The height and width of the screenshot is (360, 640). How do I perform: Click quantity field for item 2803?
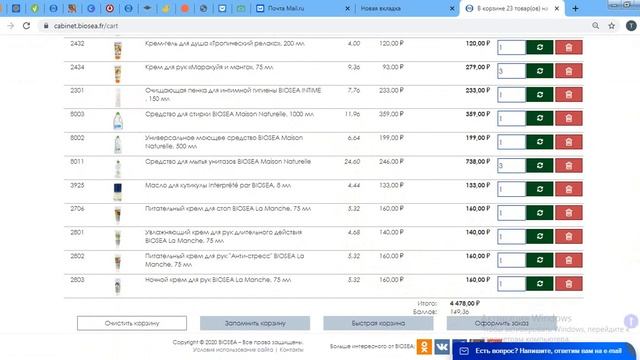511,284
